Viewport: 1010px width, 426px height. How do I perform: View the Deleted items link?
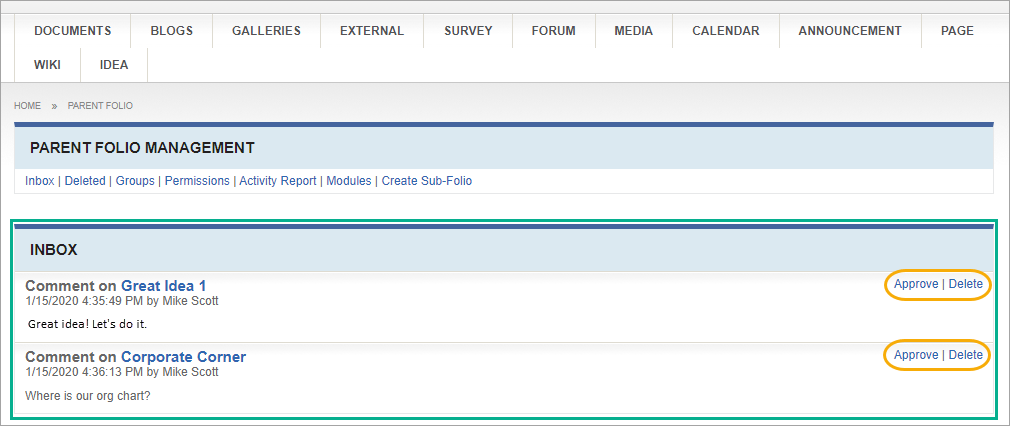click(85, 181)
